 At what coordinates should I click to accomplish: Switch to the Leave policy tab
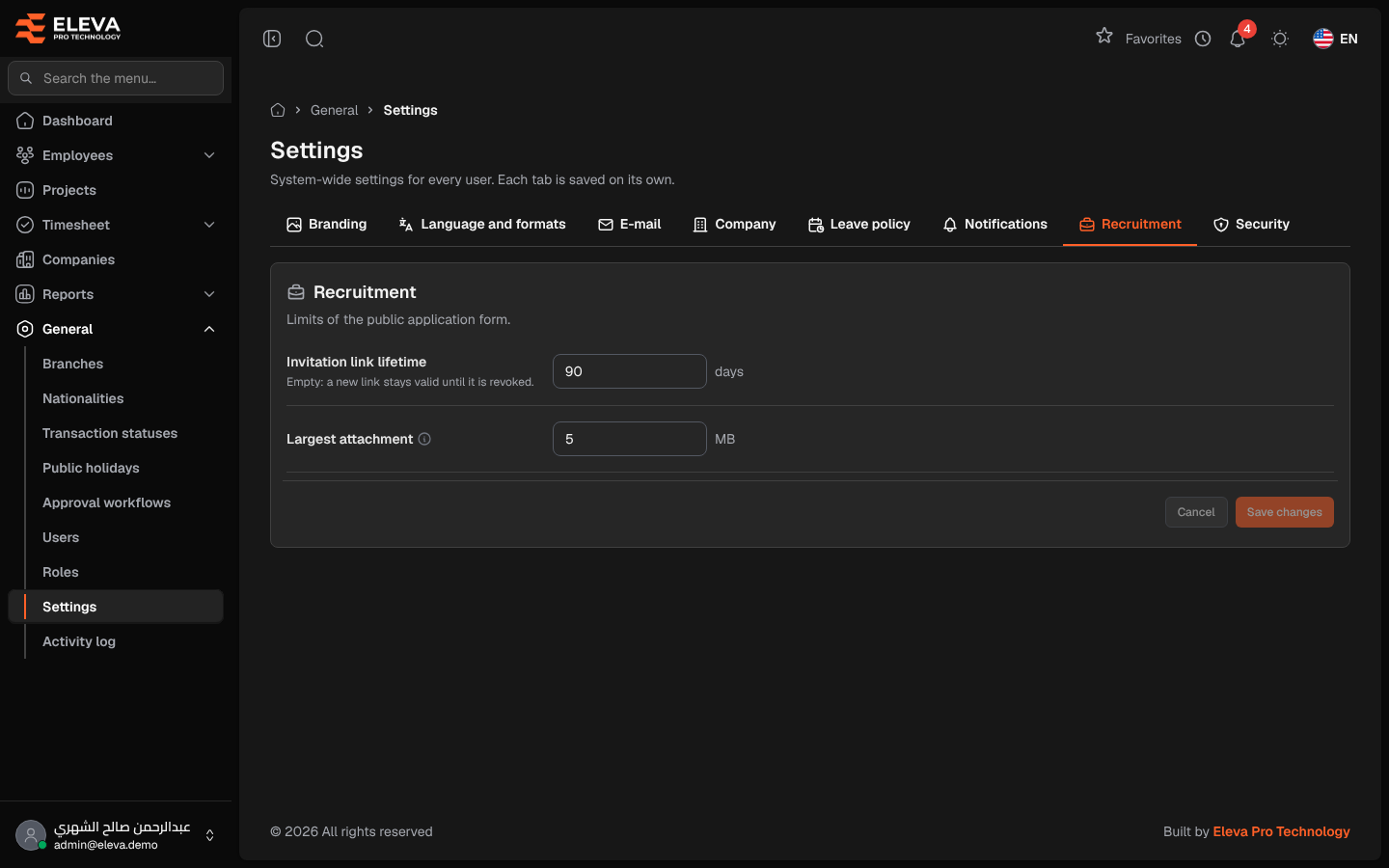(859, 224)
